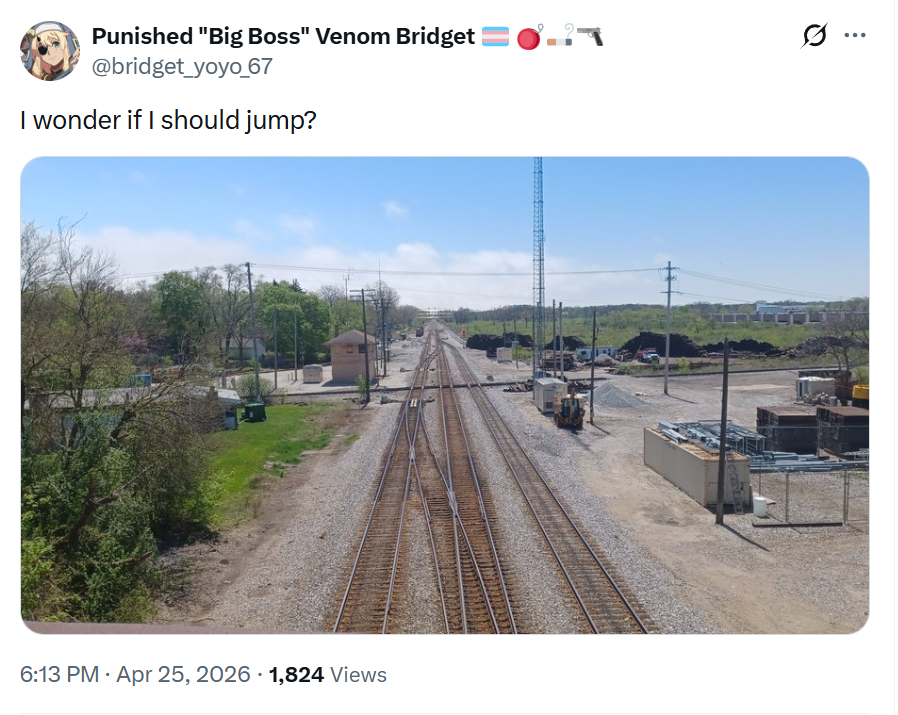Image resolution: width=898 pixels, height=715 pixels.
Task: Click the 1,824 view count number
Action: pyautogui.click(x=295, y=675)
